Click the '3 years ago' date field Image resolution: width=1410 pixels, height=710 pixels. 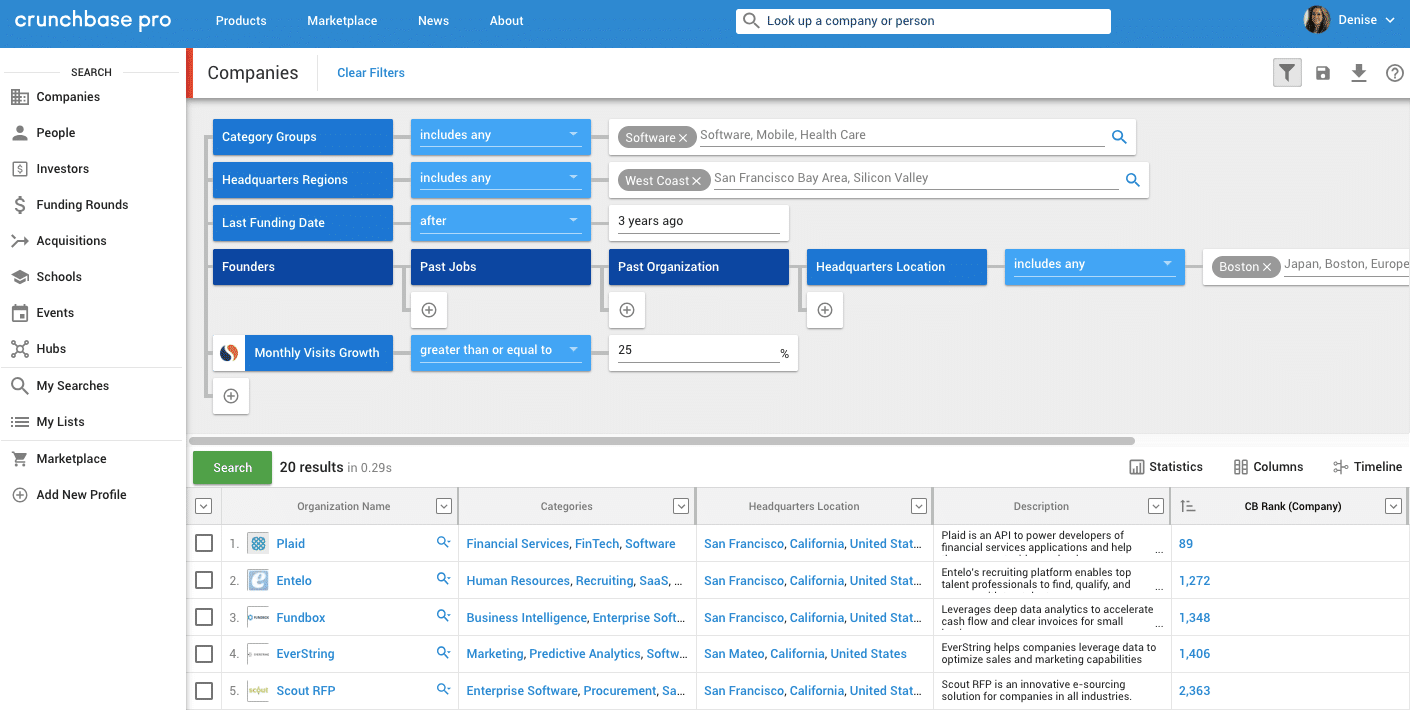699,223
